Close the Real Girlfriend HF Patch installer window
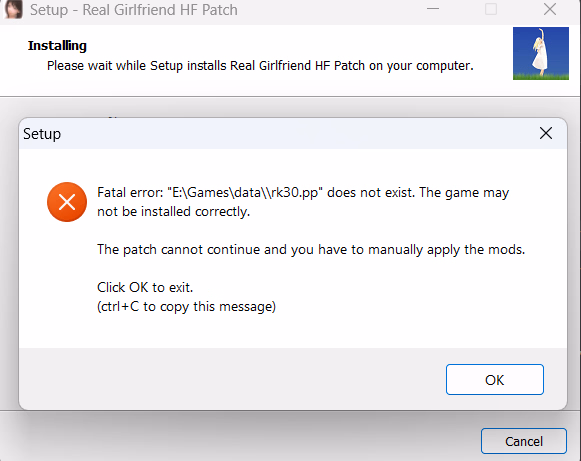Image resolution: width=581 pixels, height=461 pixels. (550, 9)
